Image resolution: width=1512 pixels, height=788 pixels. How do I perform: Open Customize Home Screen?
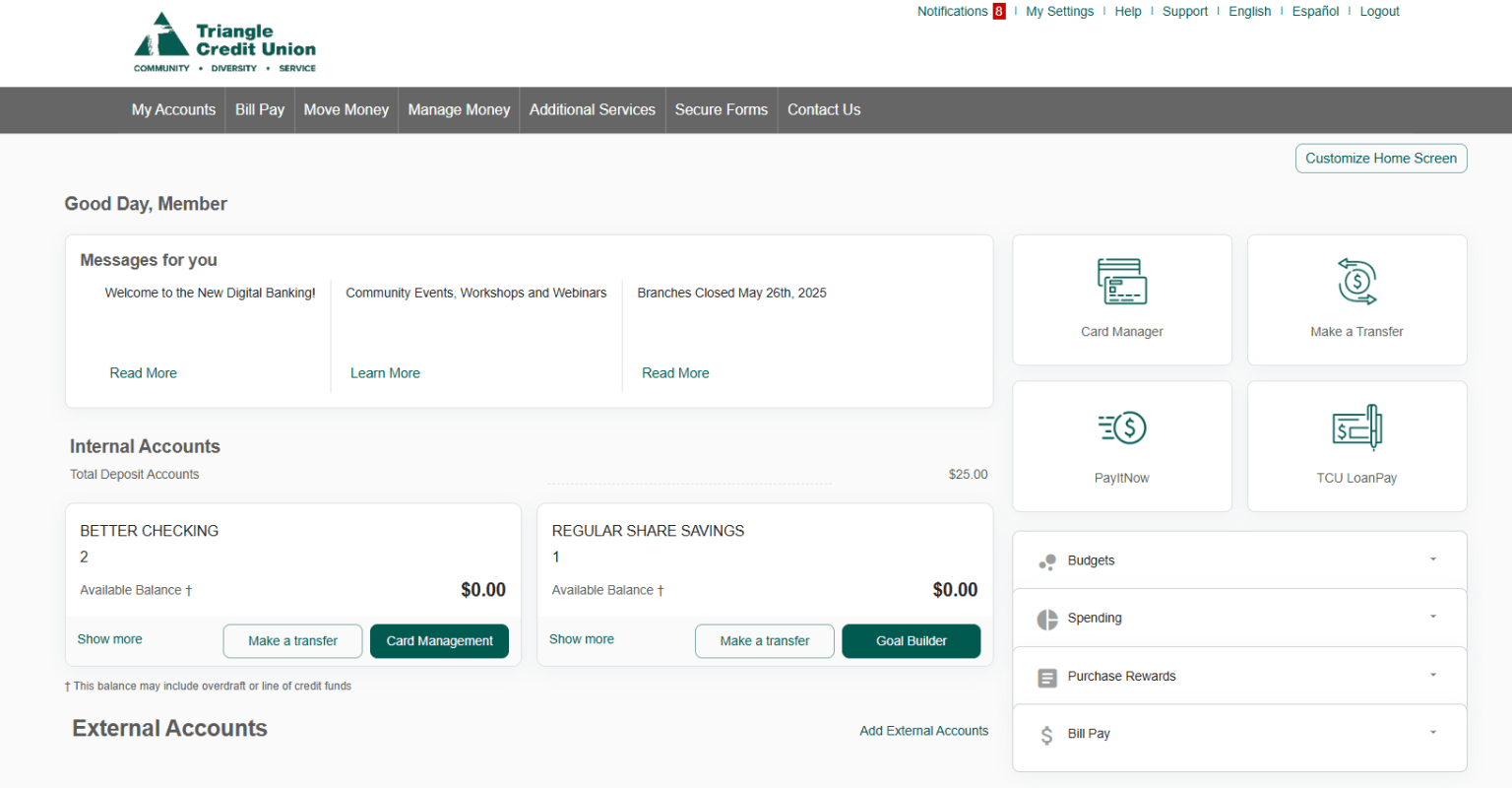(x=1380, y=158)
